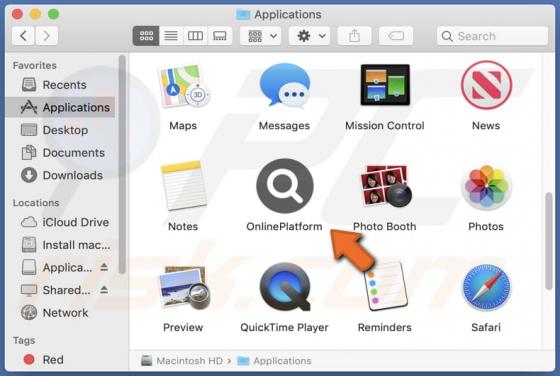Image resolution: width=560 pixels, height=376 pixels.
Task: Go back with the left chevron button
Action: click(x=23, y=36)
